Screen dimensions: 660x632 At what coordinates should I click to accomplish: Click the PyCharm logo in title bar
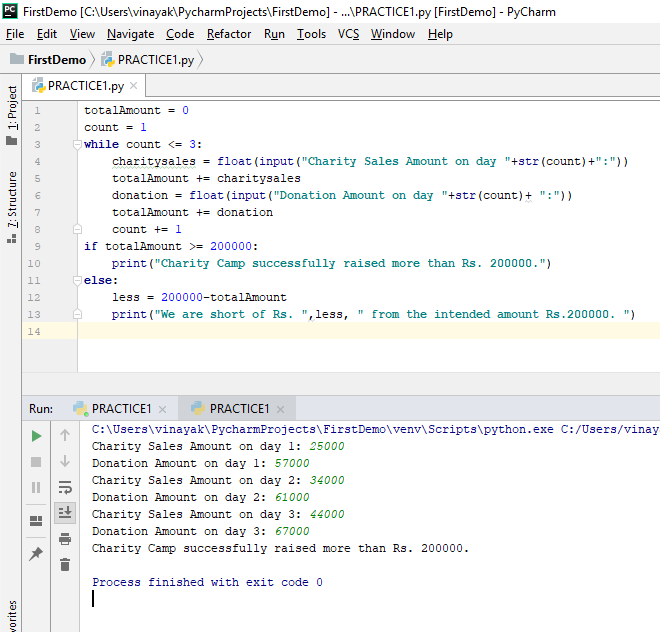(10, 11)
